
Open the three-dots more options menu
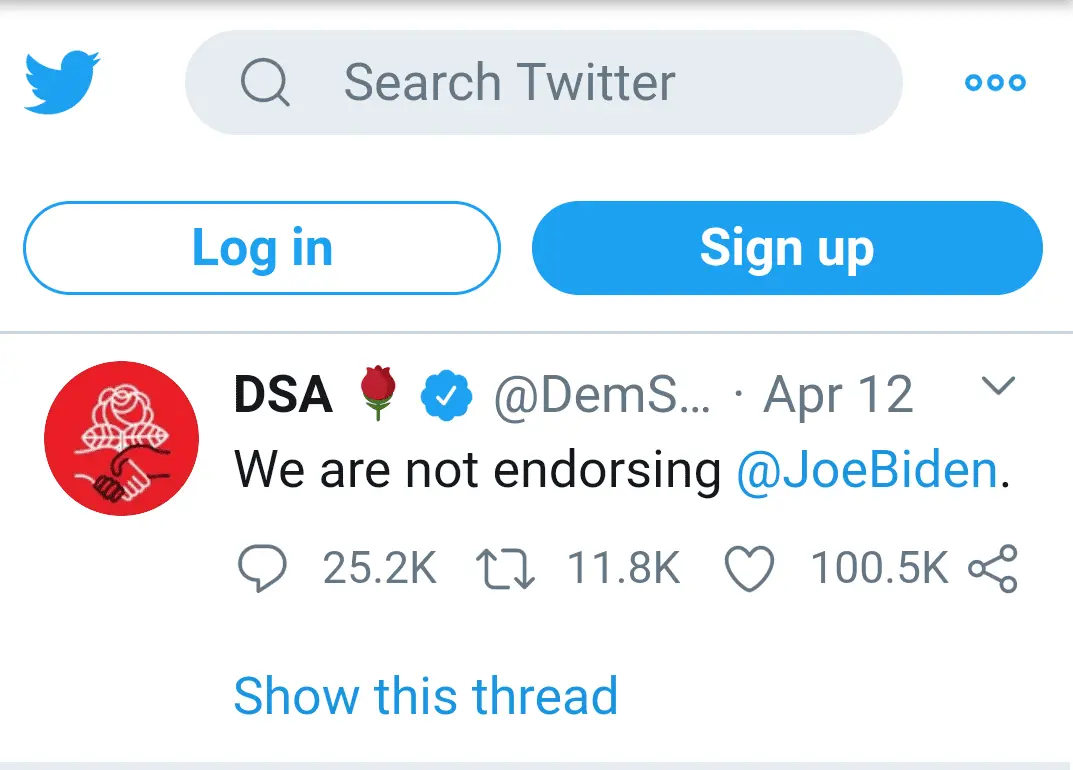pos(995,83)
